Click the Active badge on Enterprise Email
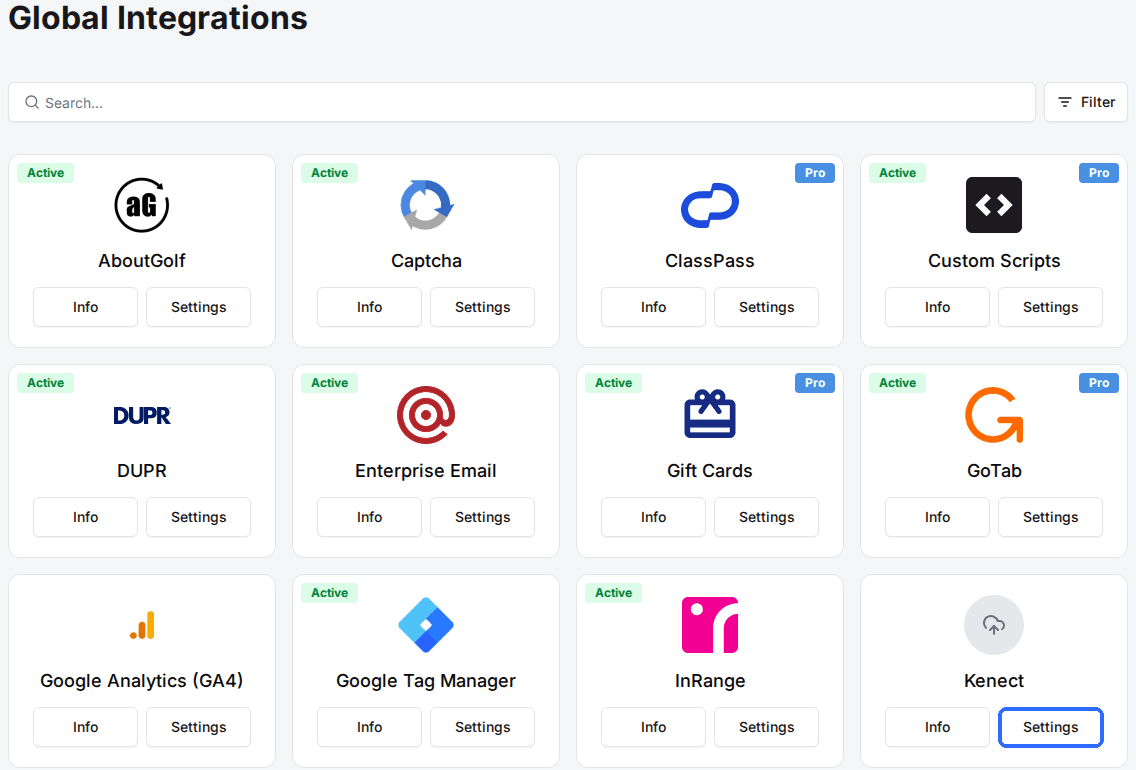 coord(330,383)
